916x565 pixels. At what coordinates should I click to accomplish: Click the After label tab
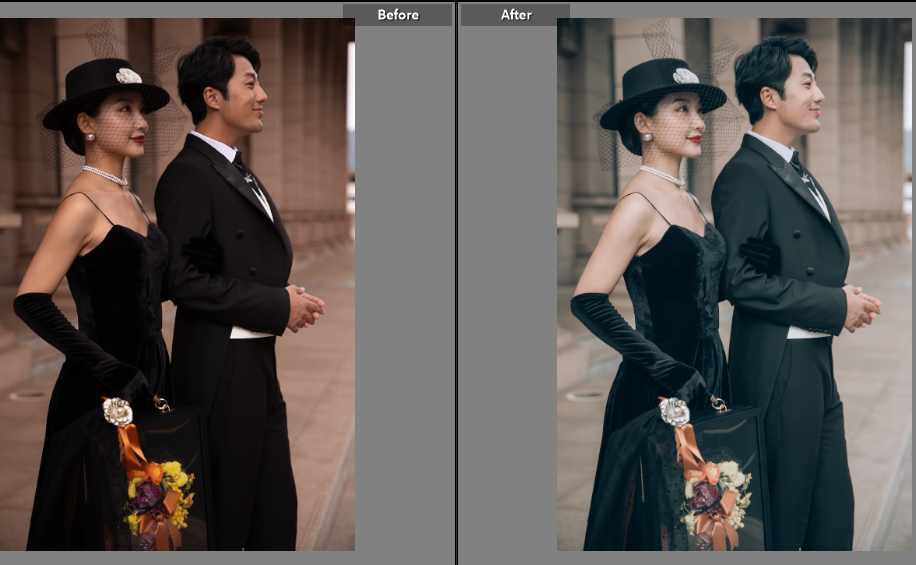tap(515, 15)
